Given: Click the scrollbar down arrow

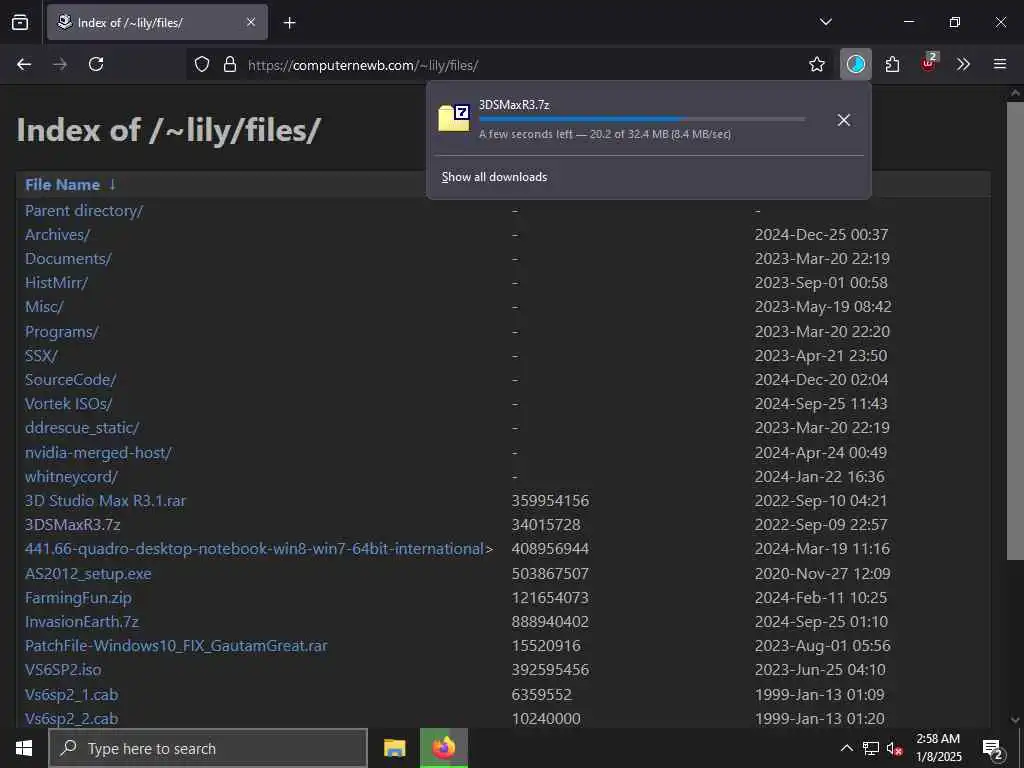Looking at the screenshot, I should coord(1016,720).
